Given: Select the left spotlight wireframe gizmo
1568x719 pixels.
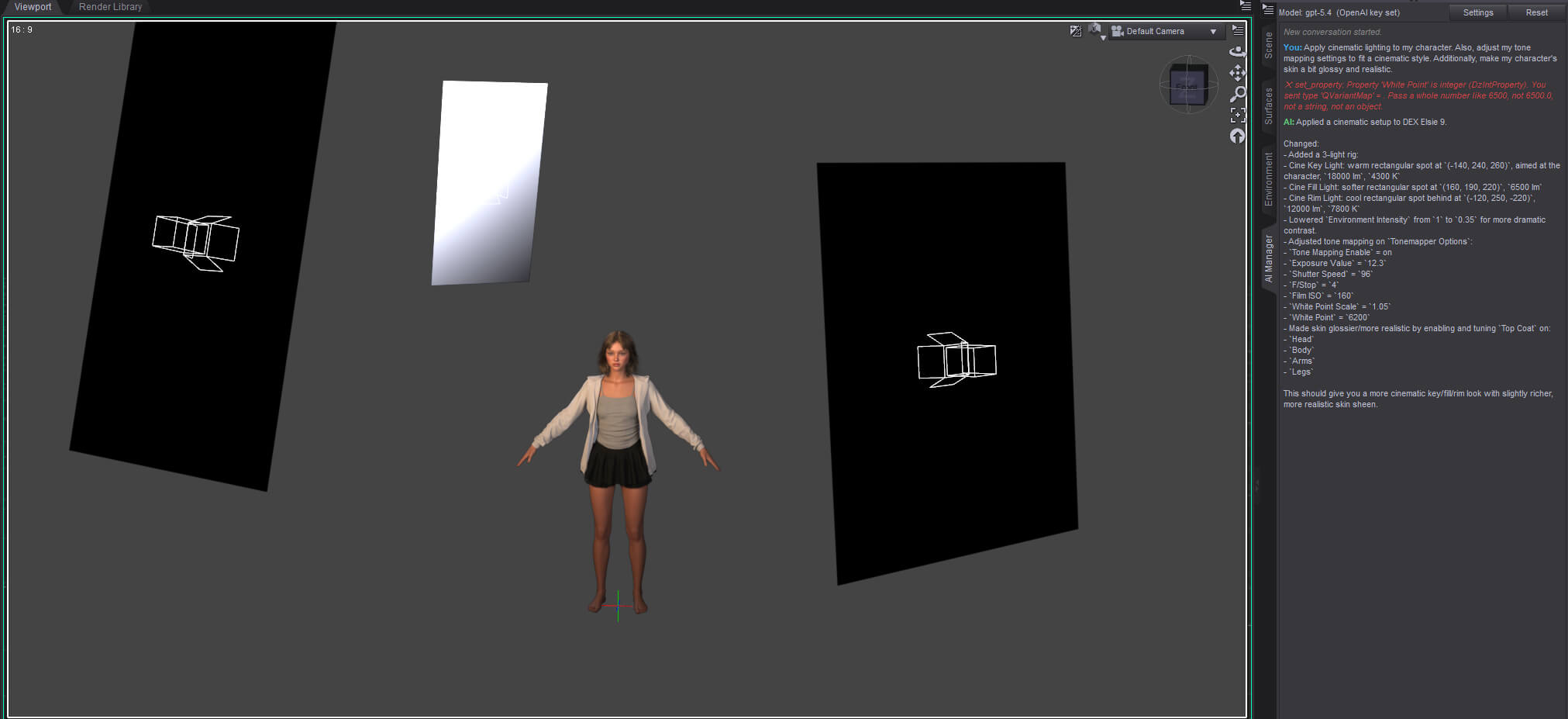Looking at the screenshot, I should tap(196, 243).
